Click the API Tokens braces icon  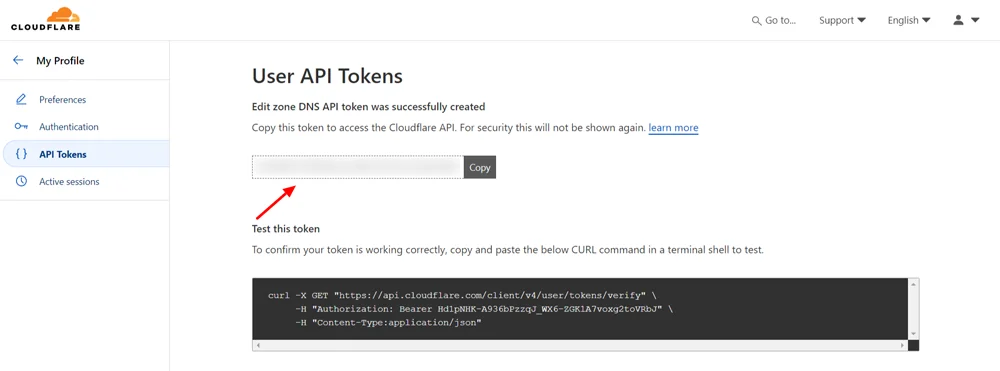(x=21, y=154)
